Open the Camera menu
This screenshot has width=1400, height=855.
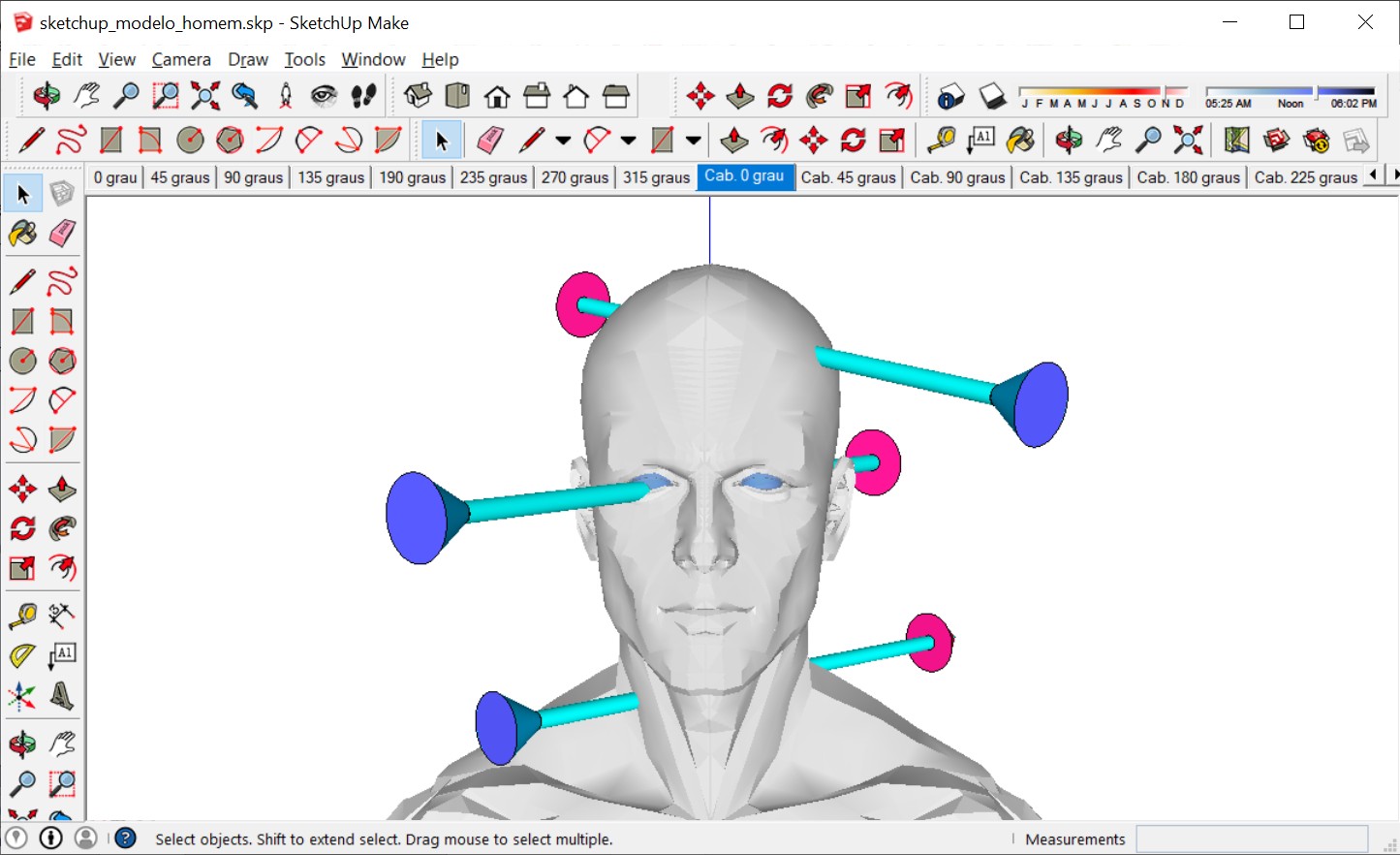(181, 59)
